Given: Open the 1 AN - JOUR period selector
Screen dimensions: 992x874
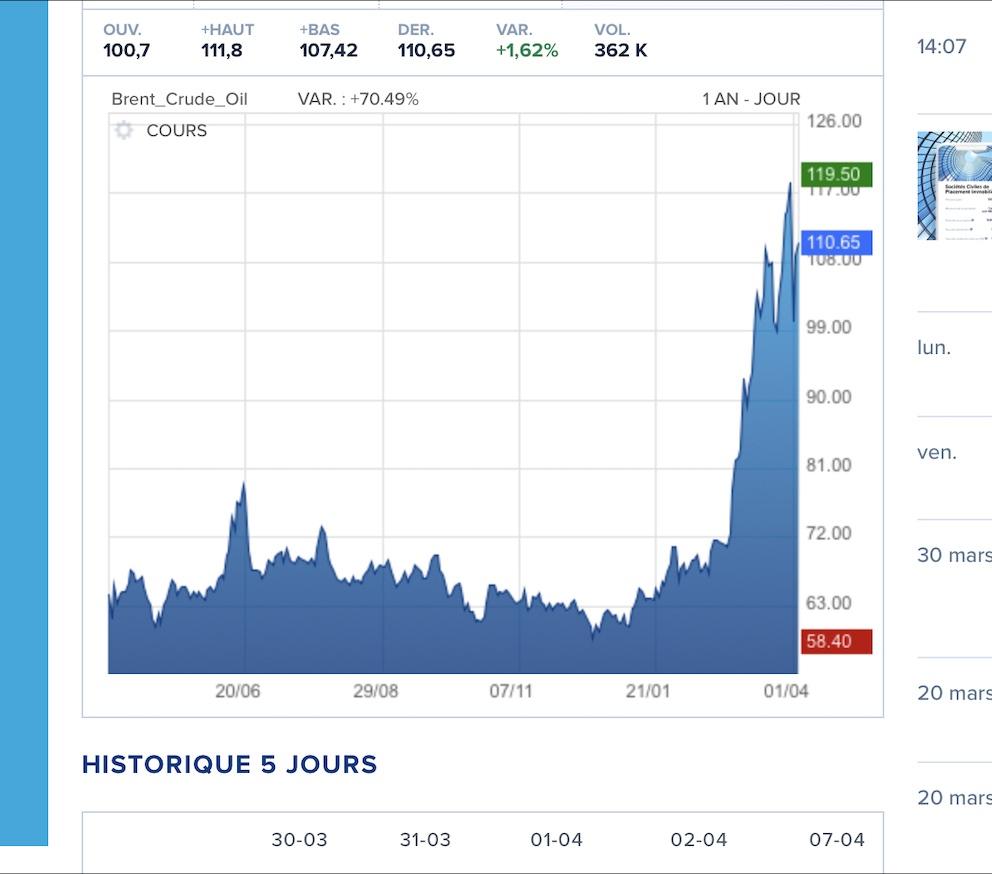Looking at the screenshot, I should click(751, 99).
